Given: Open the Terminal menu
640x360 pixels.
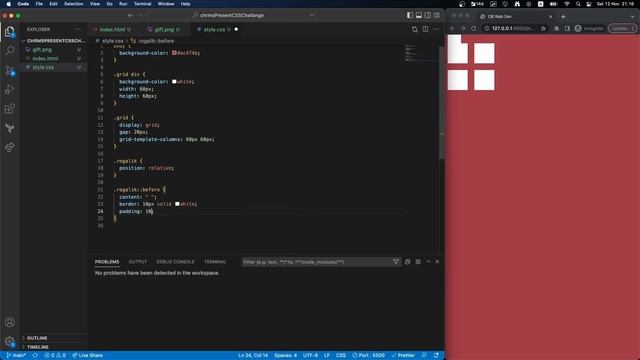Looking at the screenshot, I should [x=142, y=4].
